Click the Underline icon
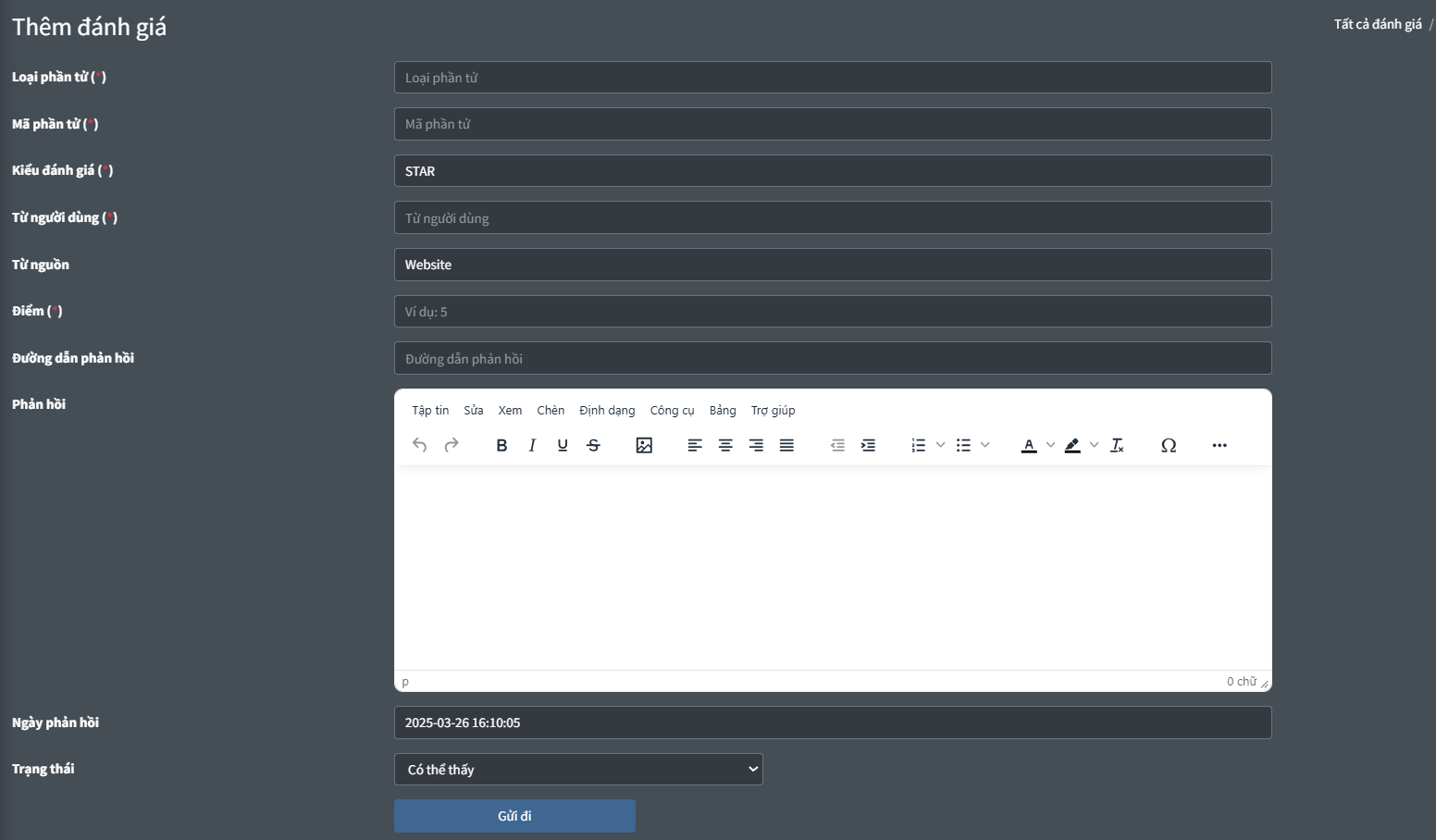Image resolution: width=1436 pixels, height=840 pixels. (x=562, y=445)
